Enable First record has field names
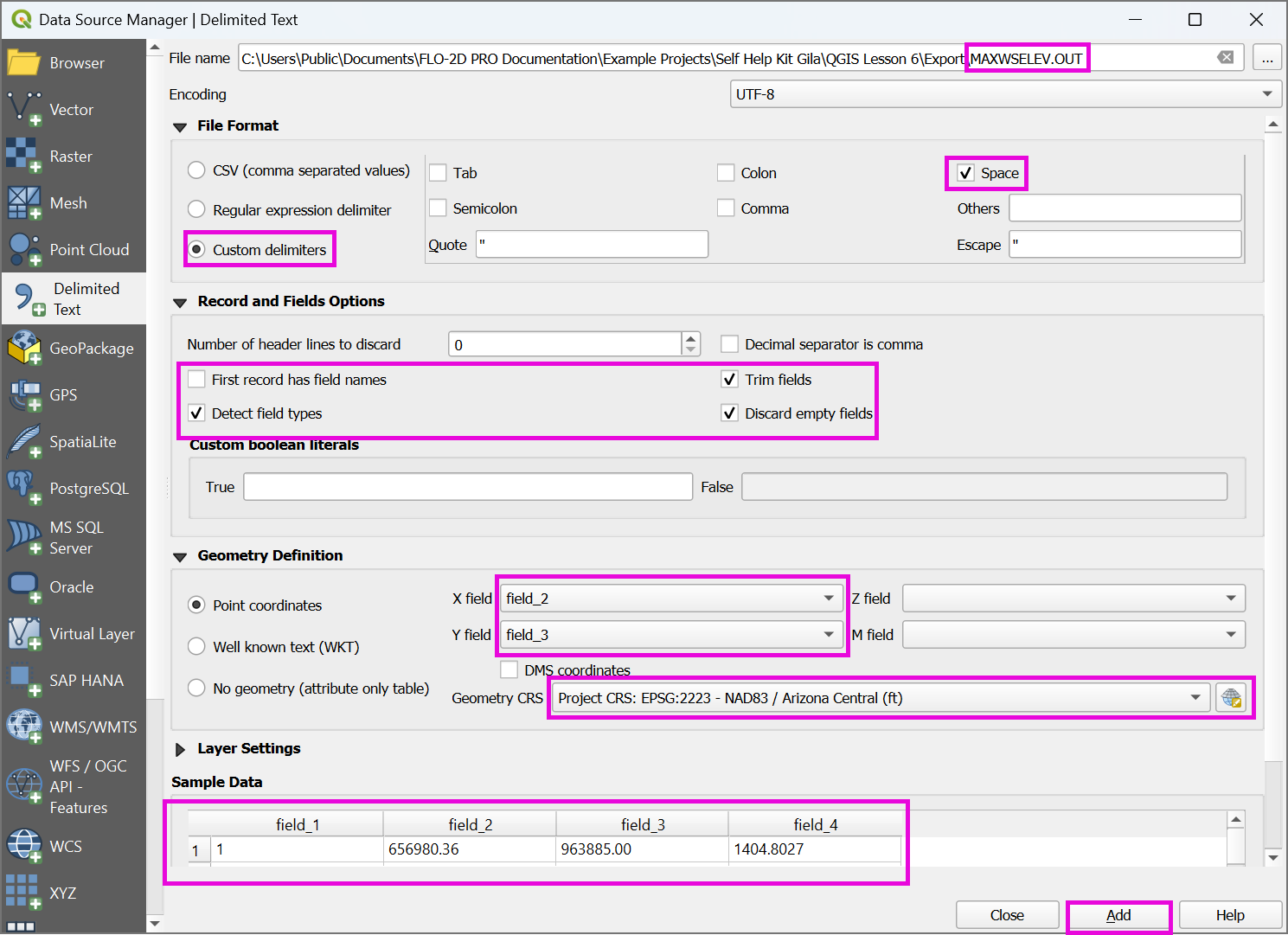 click(197, 380)
